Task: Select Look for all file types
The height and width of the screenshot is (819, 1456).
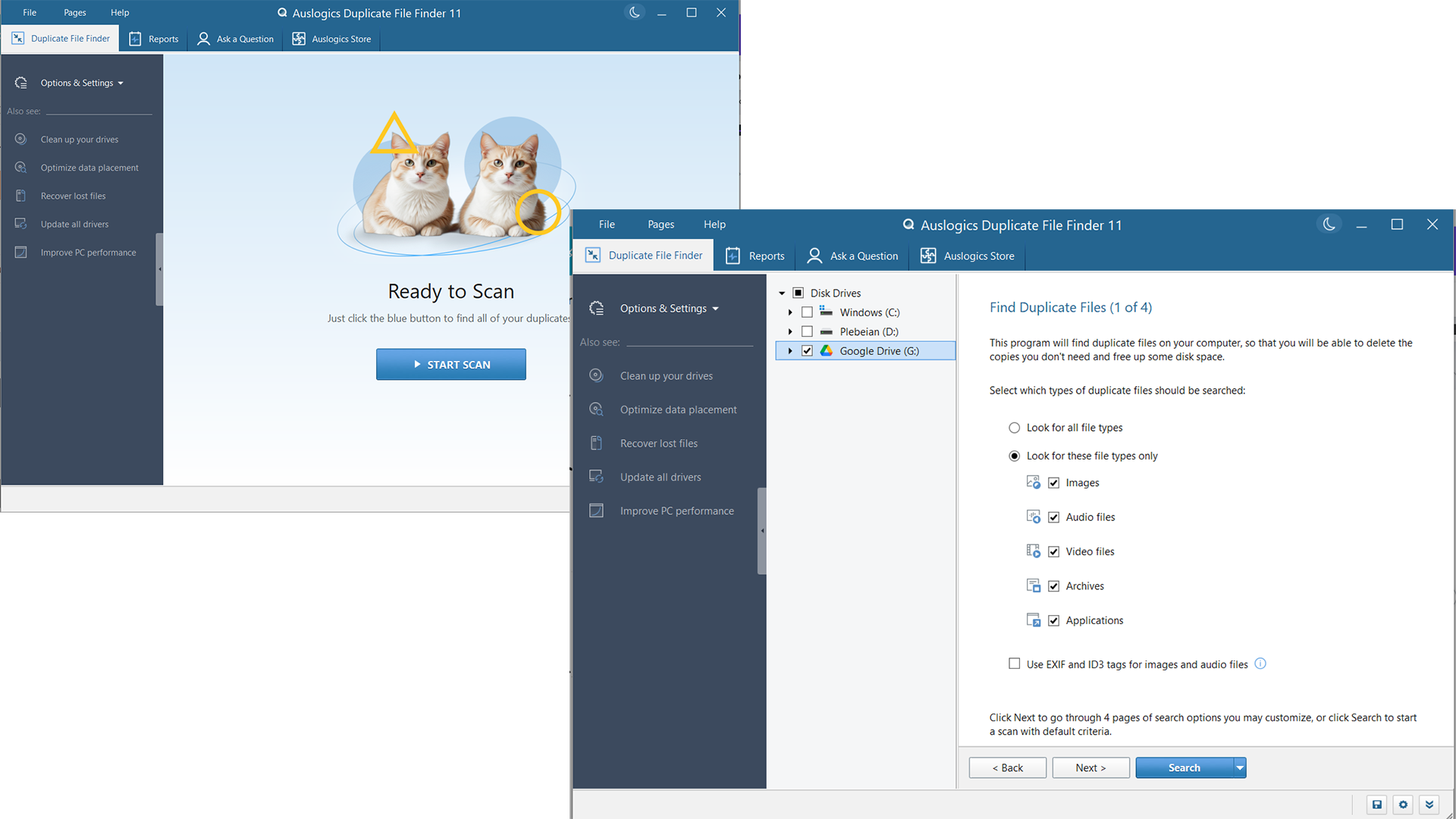Action: 1014,427
